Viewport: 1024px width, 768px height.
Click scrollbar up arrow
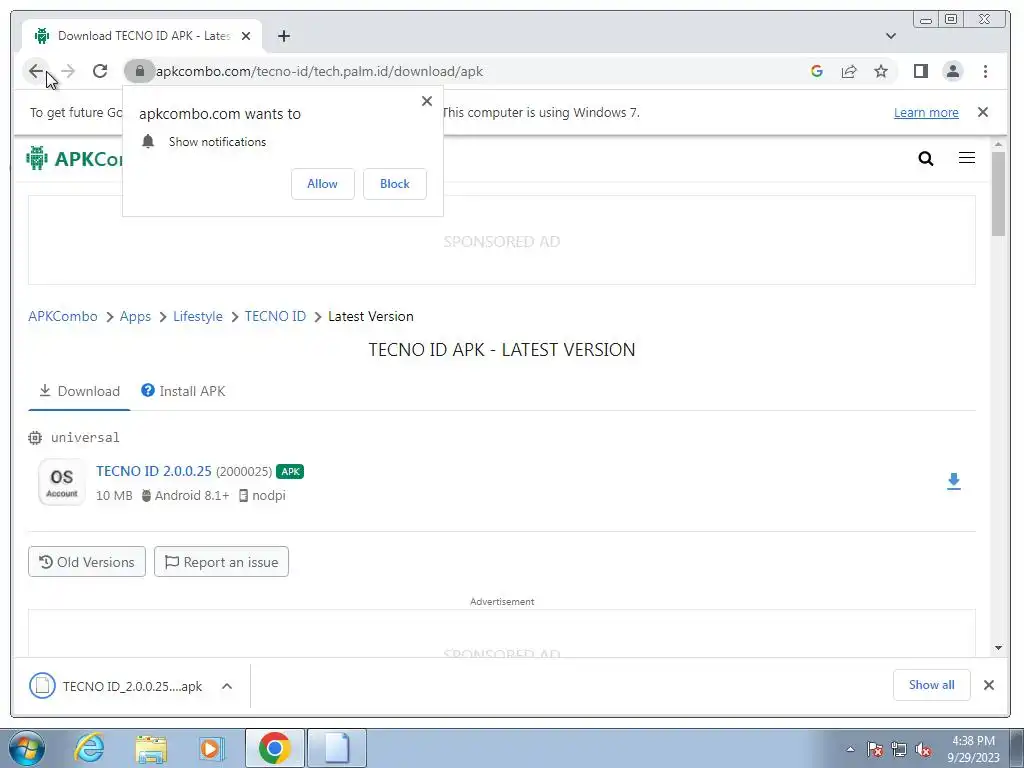click(998, 144)
